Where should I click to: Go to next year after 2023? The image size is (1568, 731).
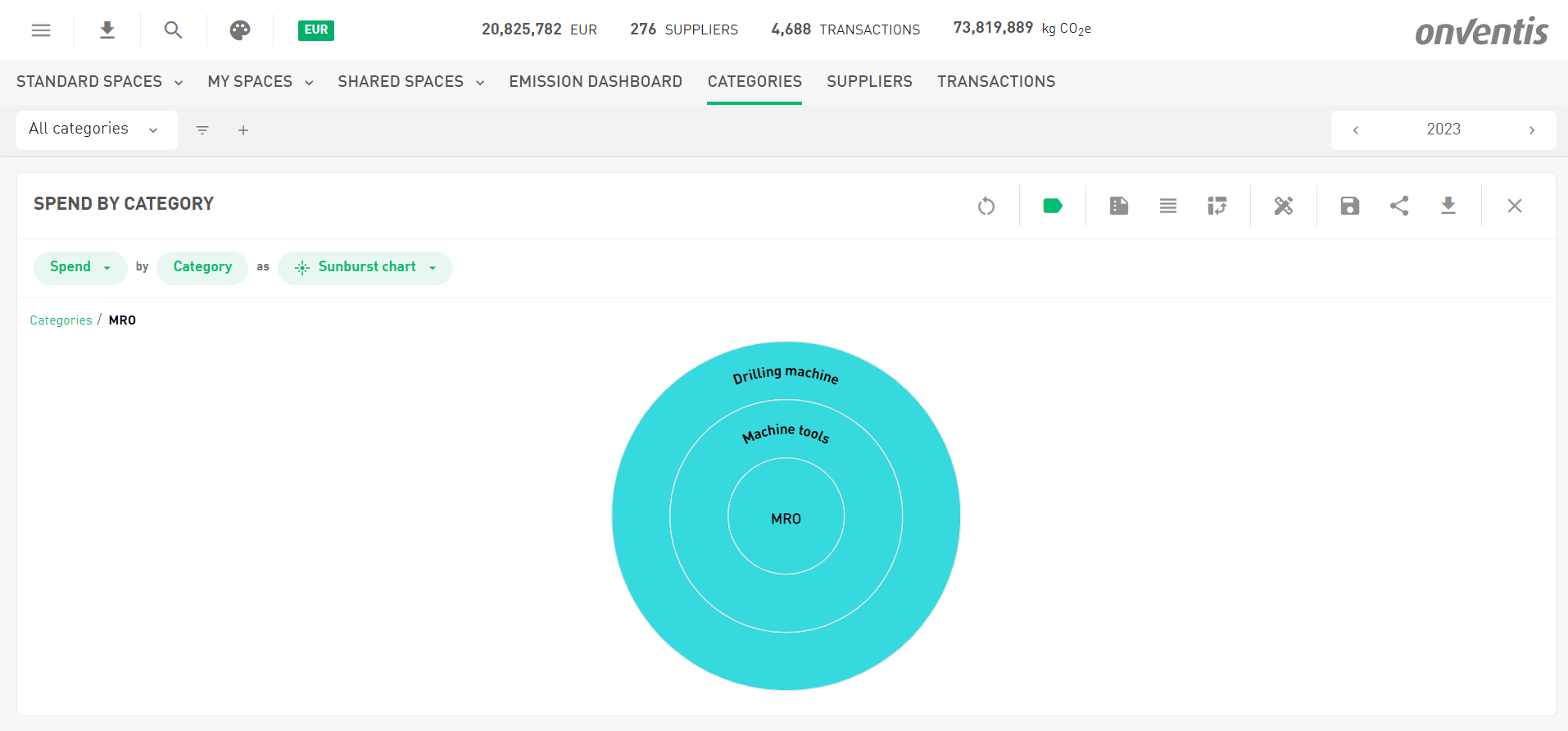click(x=1532, y=130)
